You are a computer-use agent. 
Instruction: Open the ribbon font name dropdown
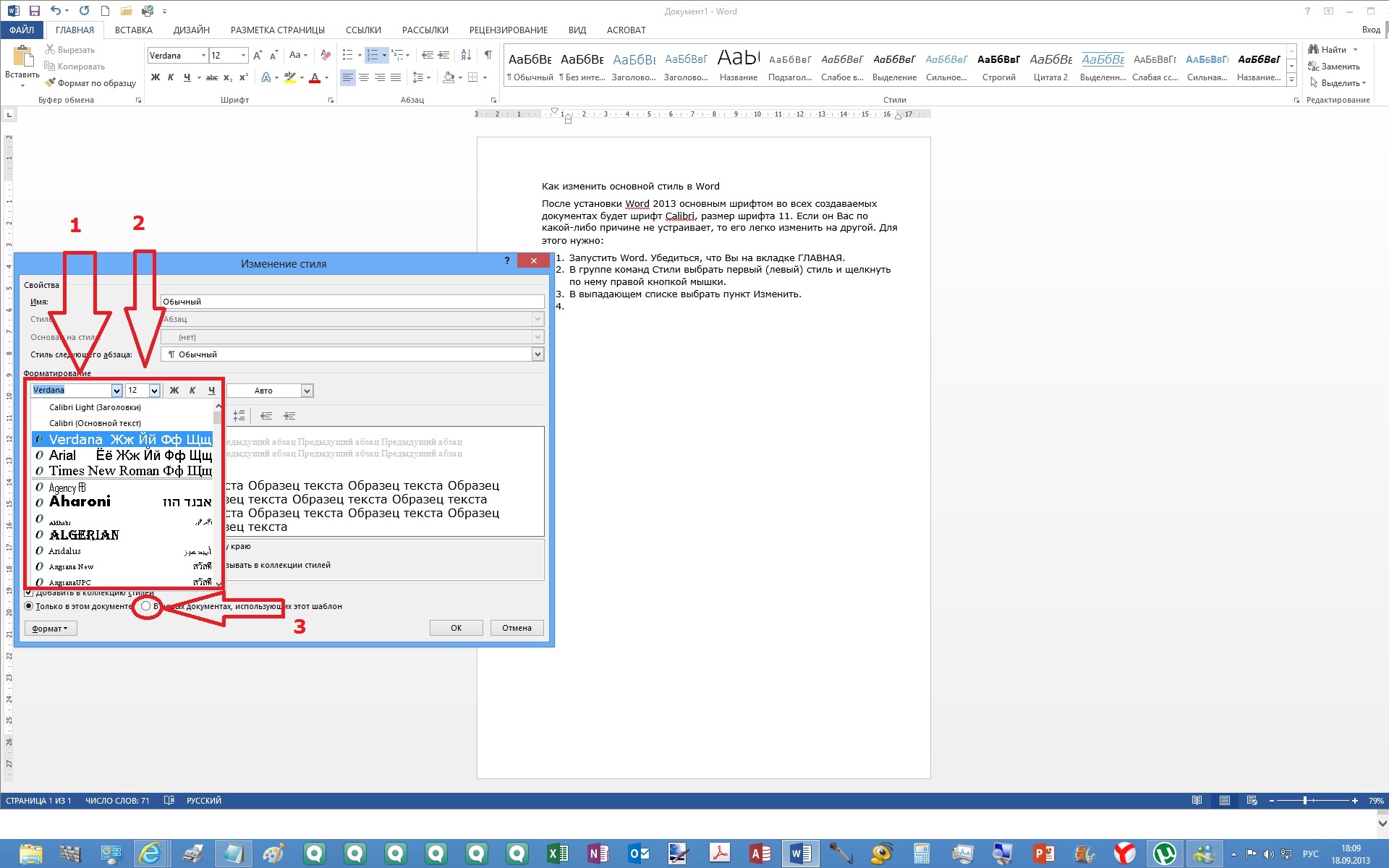click(x=203, y=55)
